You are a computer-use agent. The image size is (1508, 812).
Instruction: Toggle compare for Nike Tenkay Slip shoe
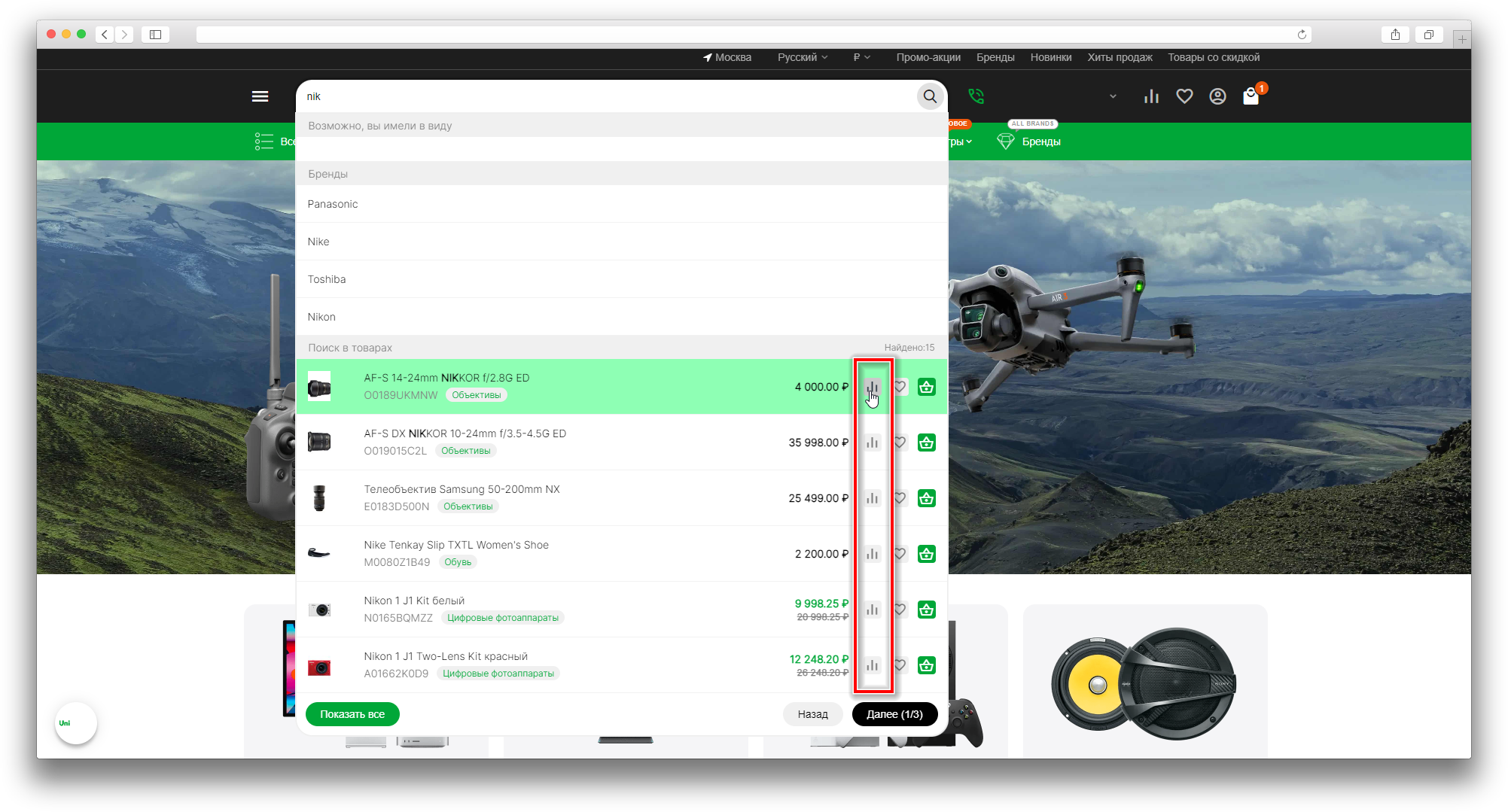pyautogui.click(x=873, y=554)
